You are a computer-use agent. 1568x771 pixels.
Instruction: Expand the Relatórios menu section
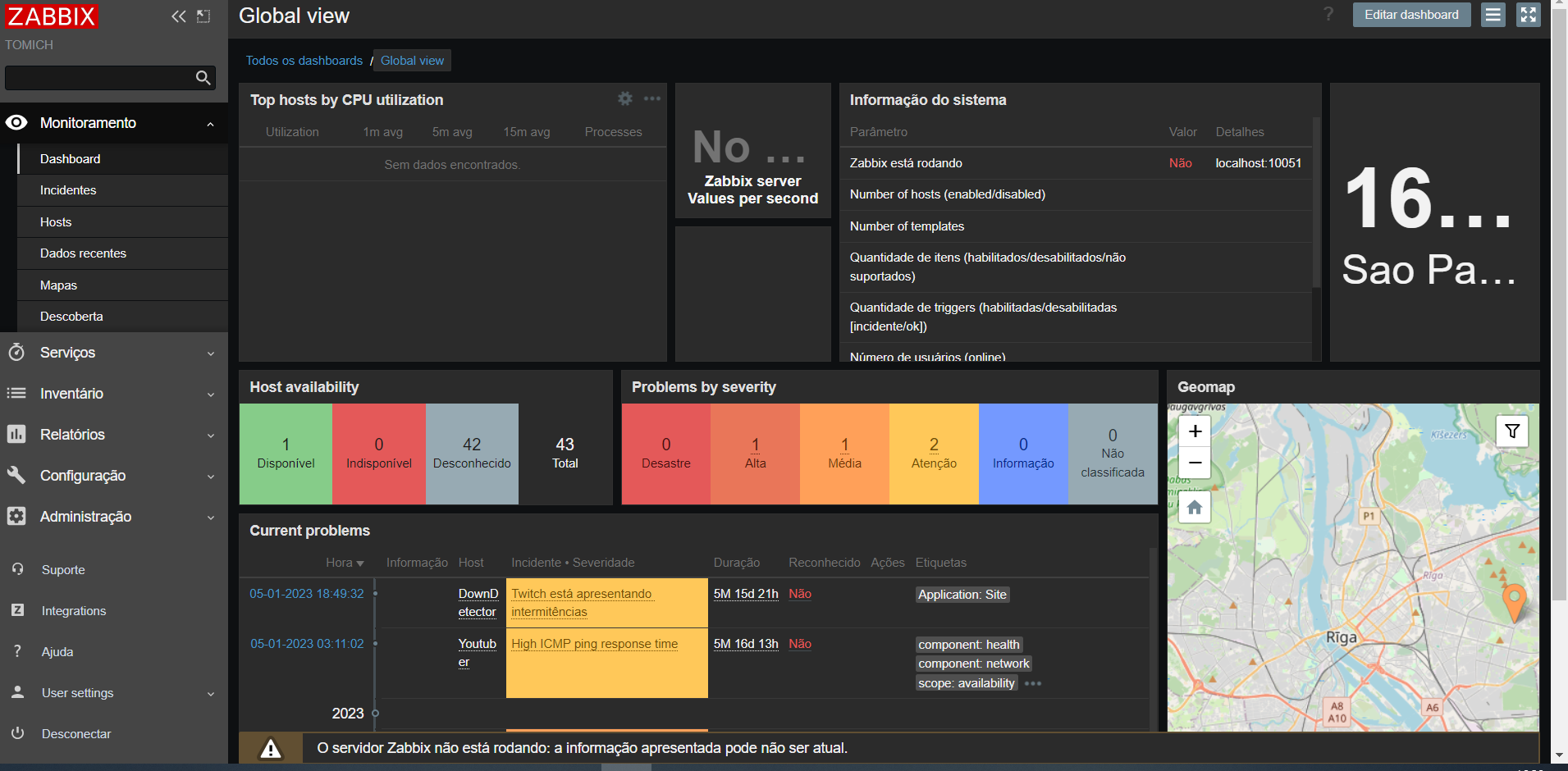click(114, 435)
